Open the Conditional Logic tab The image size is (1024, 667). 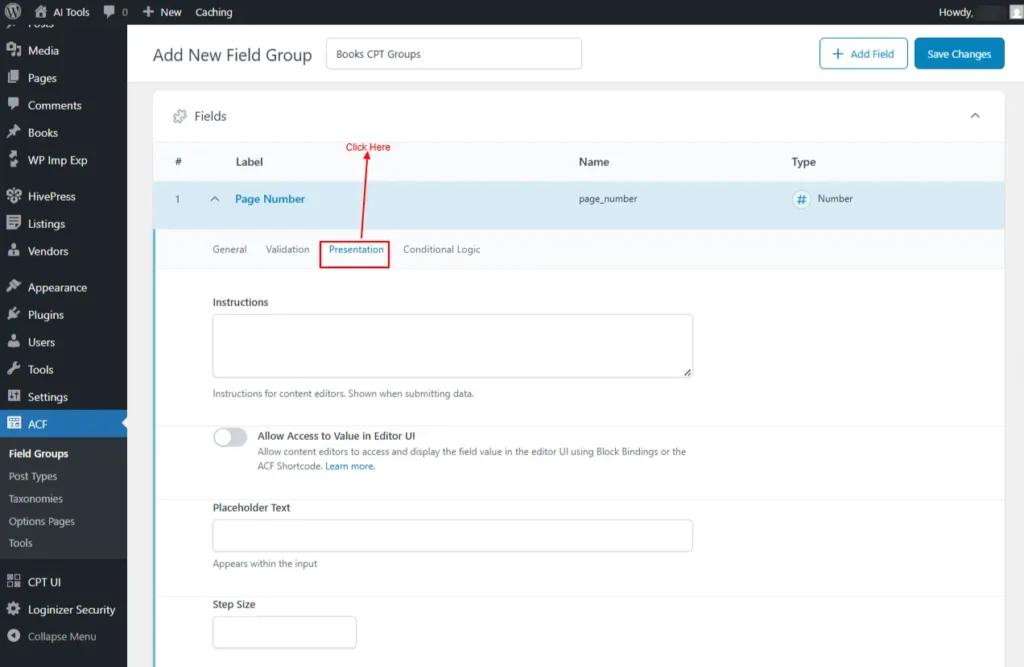tap(441, 250)
